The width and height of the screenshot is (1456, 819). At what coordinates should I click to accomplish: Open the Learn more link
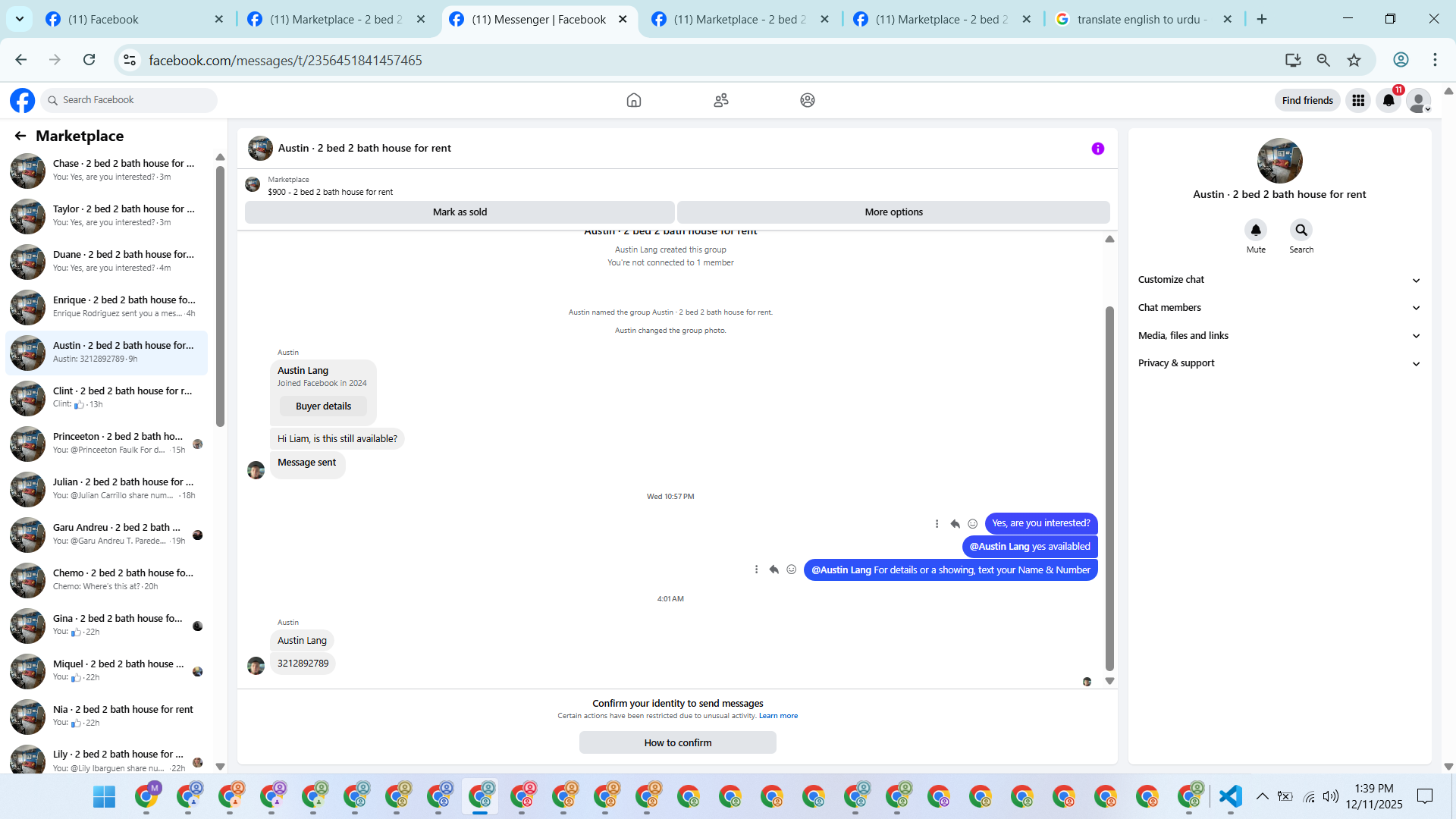(778, 716)
